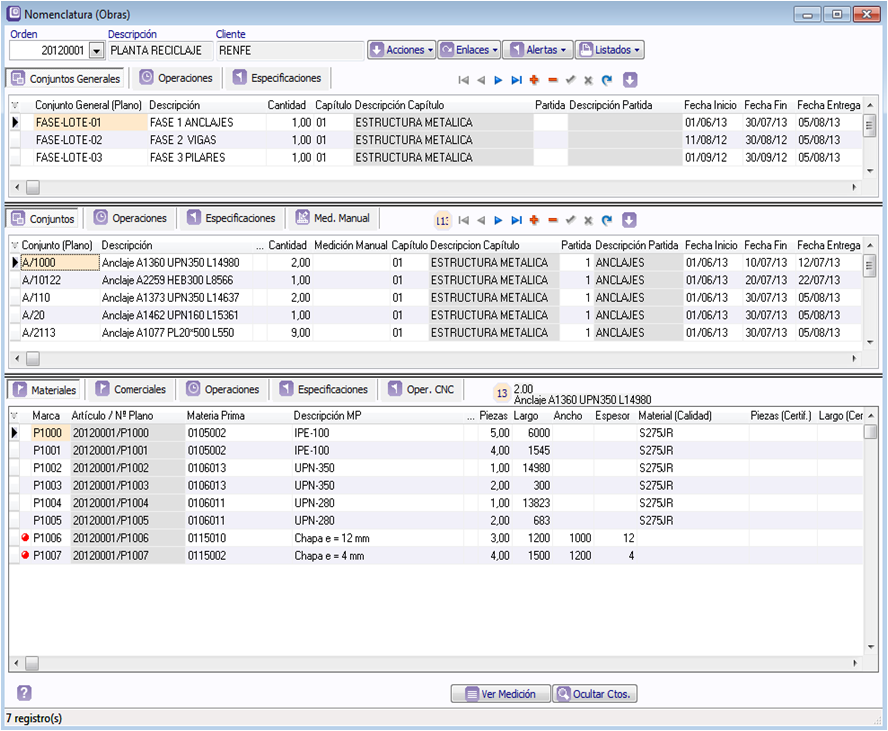Click the Ocultar Ctos. button
Viewport: 888px width, 731px height.
(x=595, y=694)
